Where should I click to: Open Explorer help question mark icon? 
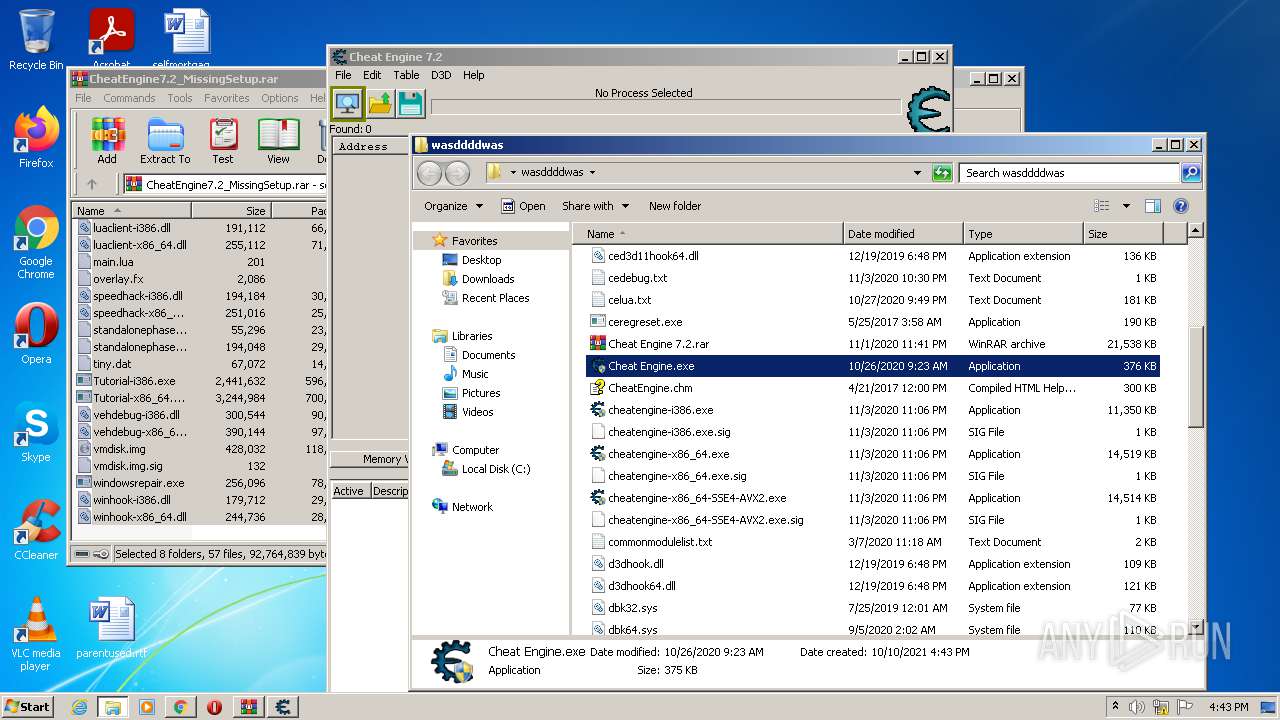tap(1180, 206)
